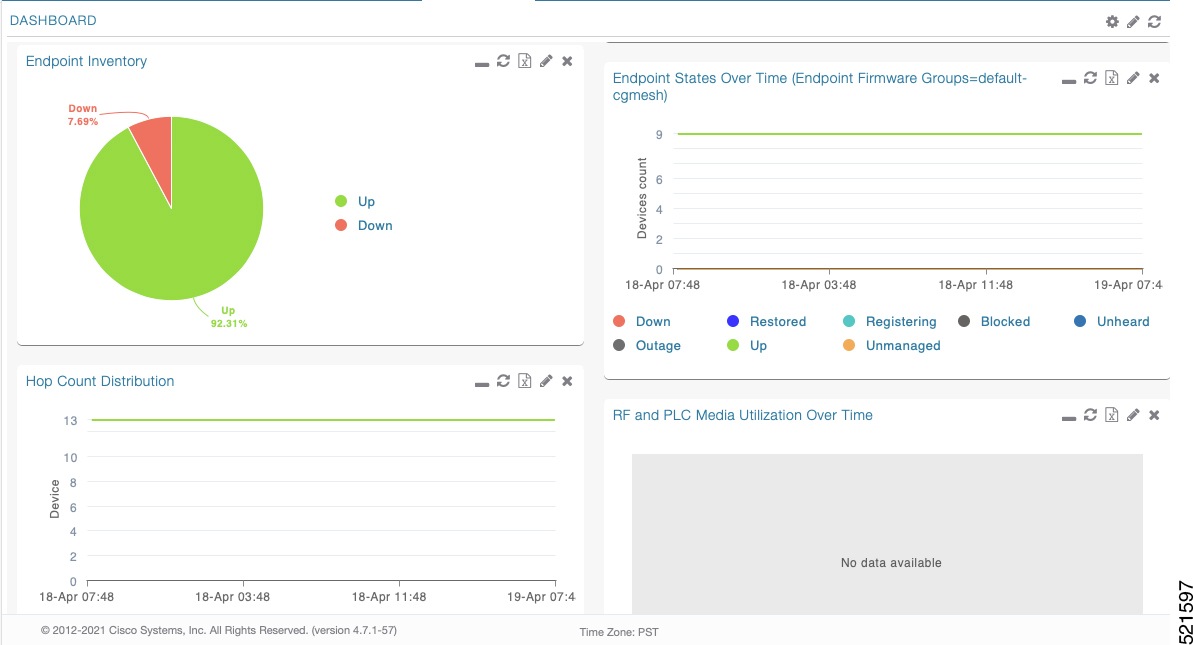The width and height of the screenshot is (1193, 645).
Task: Open dashboard settings via gear icon
Action: 1113,20
